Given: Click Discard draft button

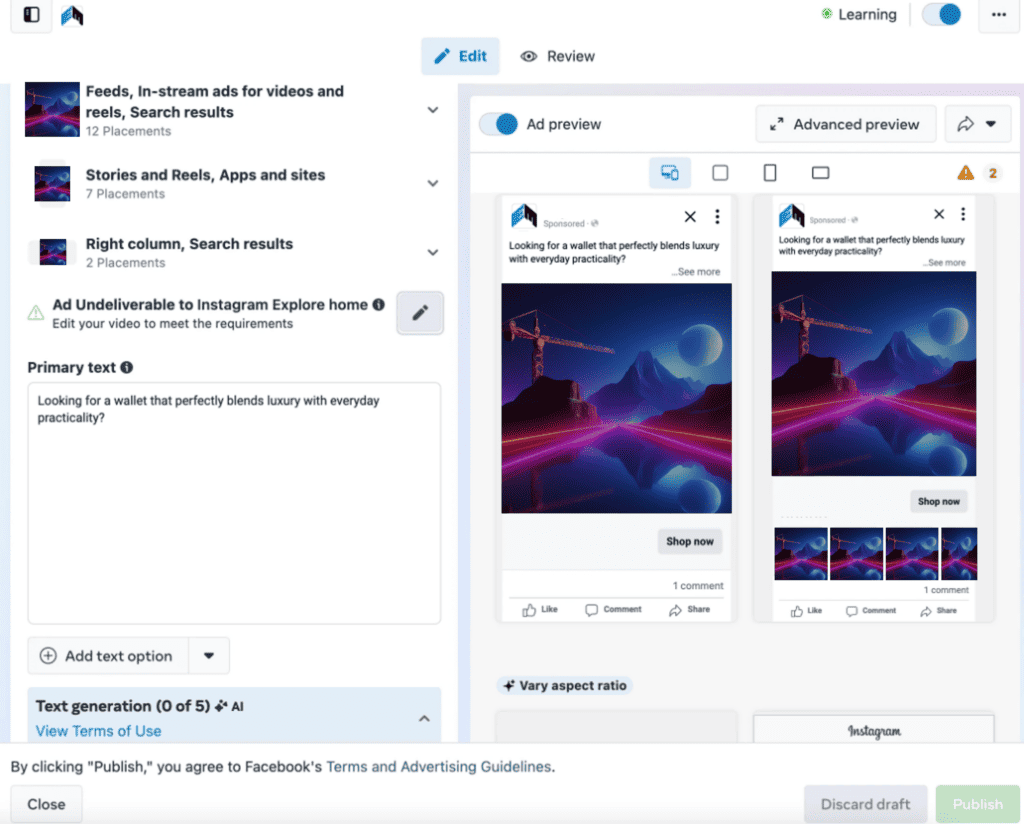Looking at the screenshot, I should (x=865, y=804).
